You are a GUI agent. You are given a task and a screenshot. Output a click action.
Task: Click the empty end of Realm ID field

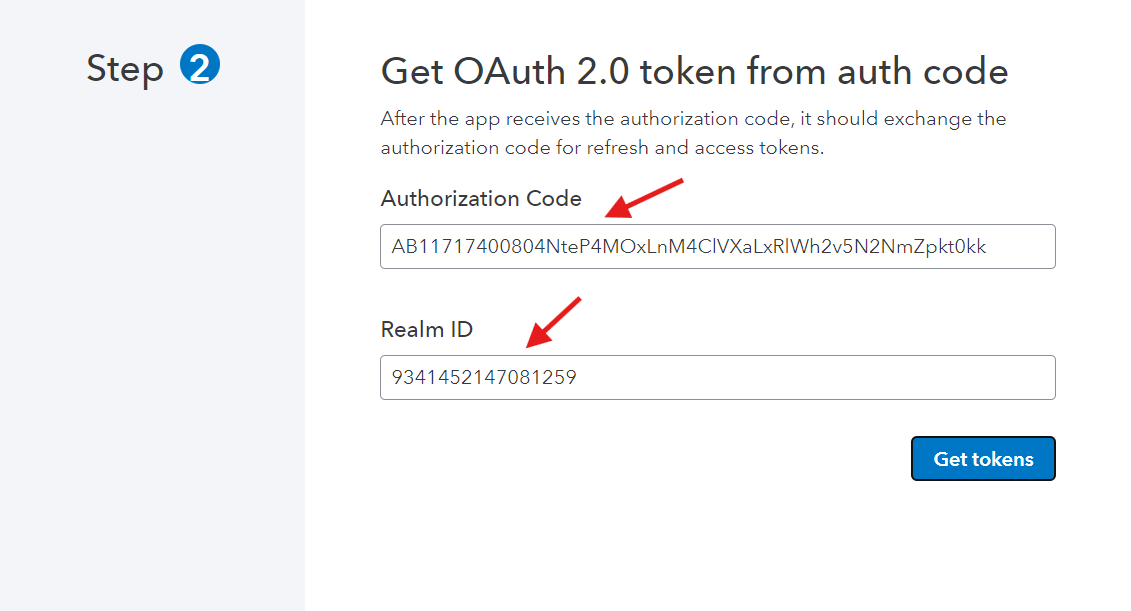[x=815, y=377]
